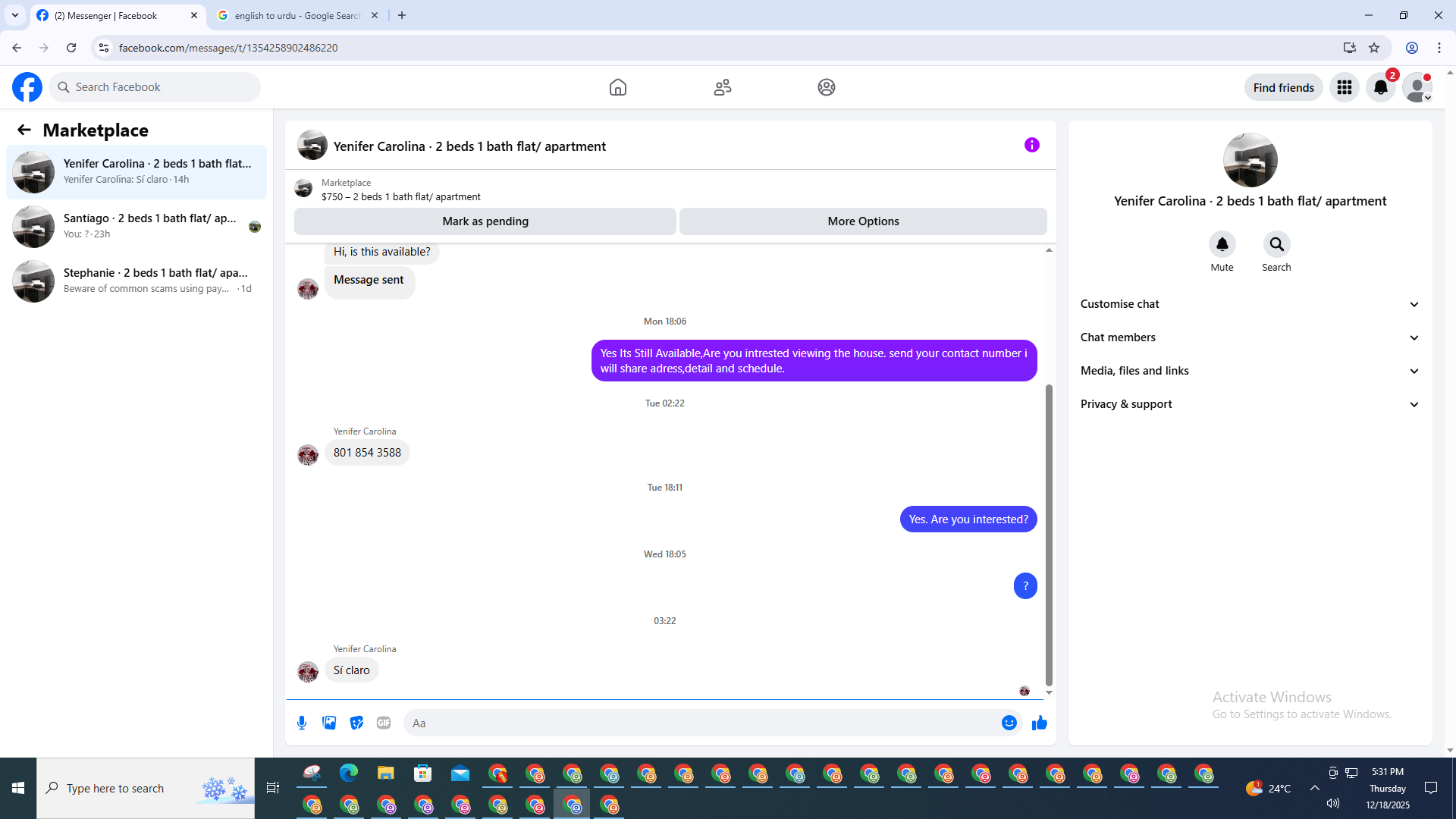The image size is (1456, 819).
Task: Open a new browser tab
Action: coord(402,15)
